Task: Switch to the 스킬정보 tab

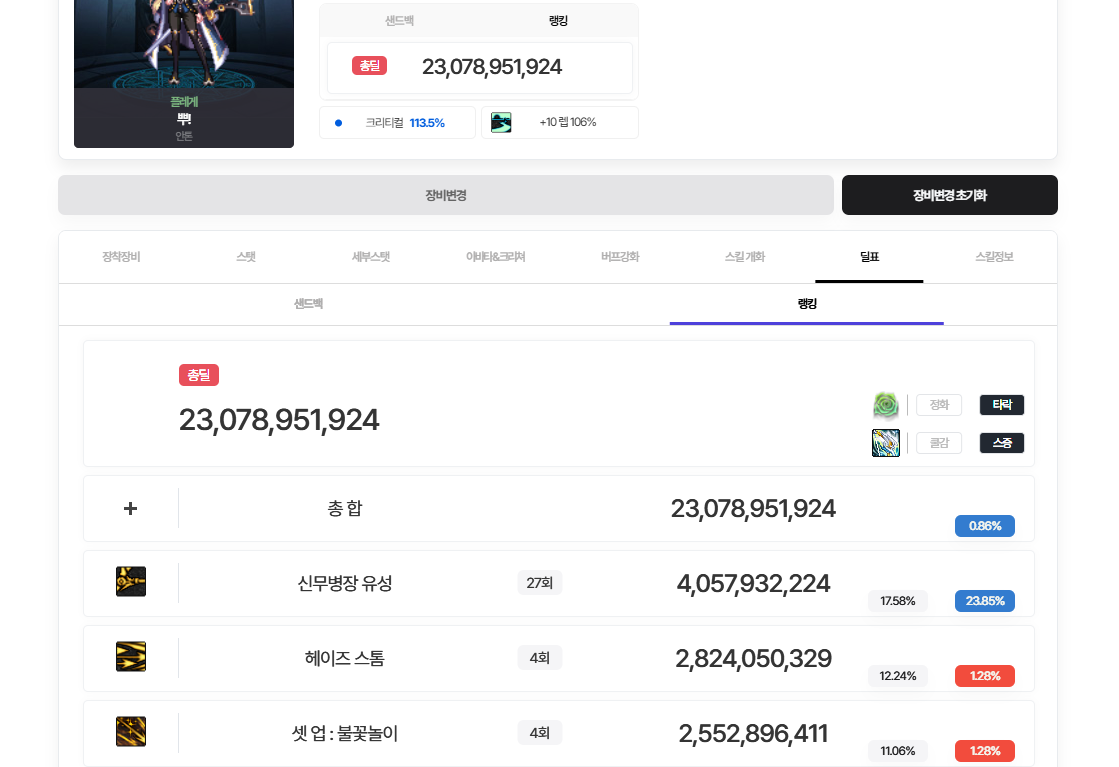Action: 993,257
